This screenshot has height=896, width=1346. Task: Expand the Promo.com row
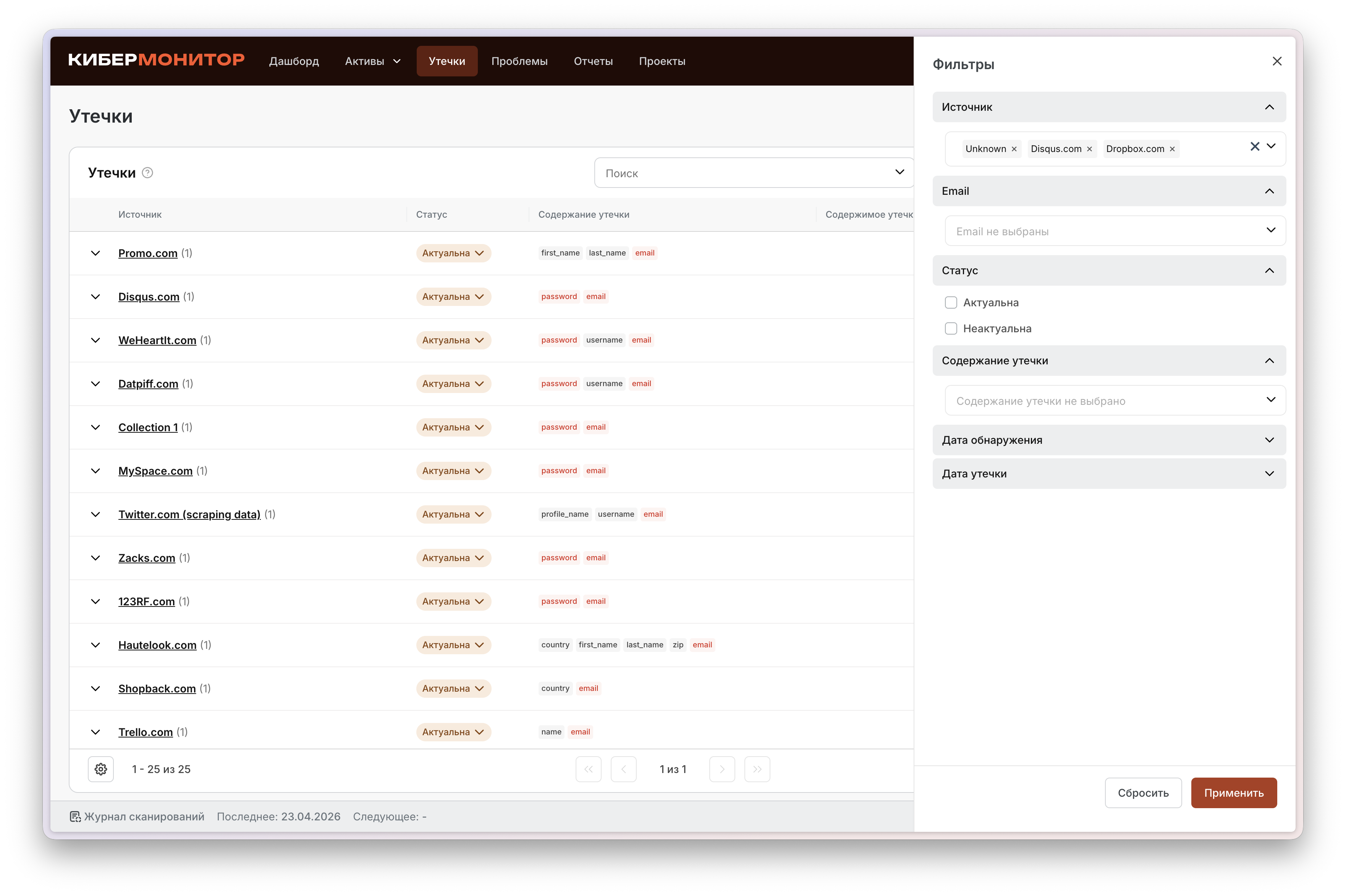(95, 253)
